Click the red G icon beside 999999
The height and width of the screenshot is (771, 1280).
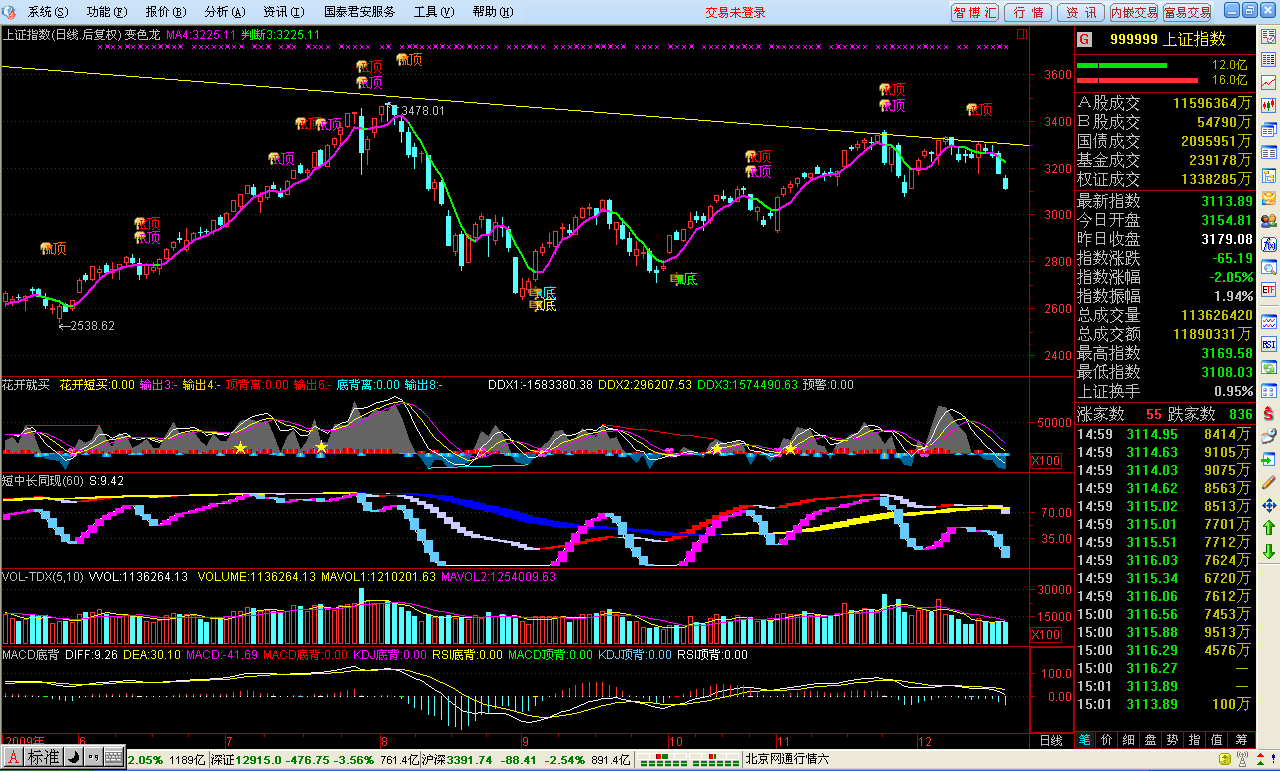1085,39
